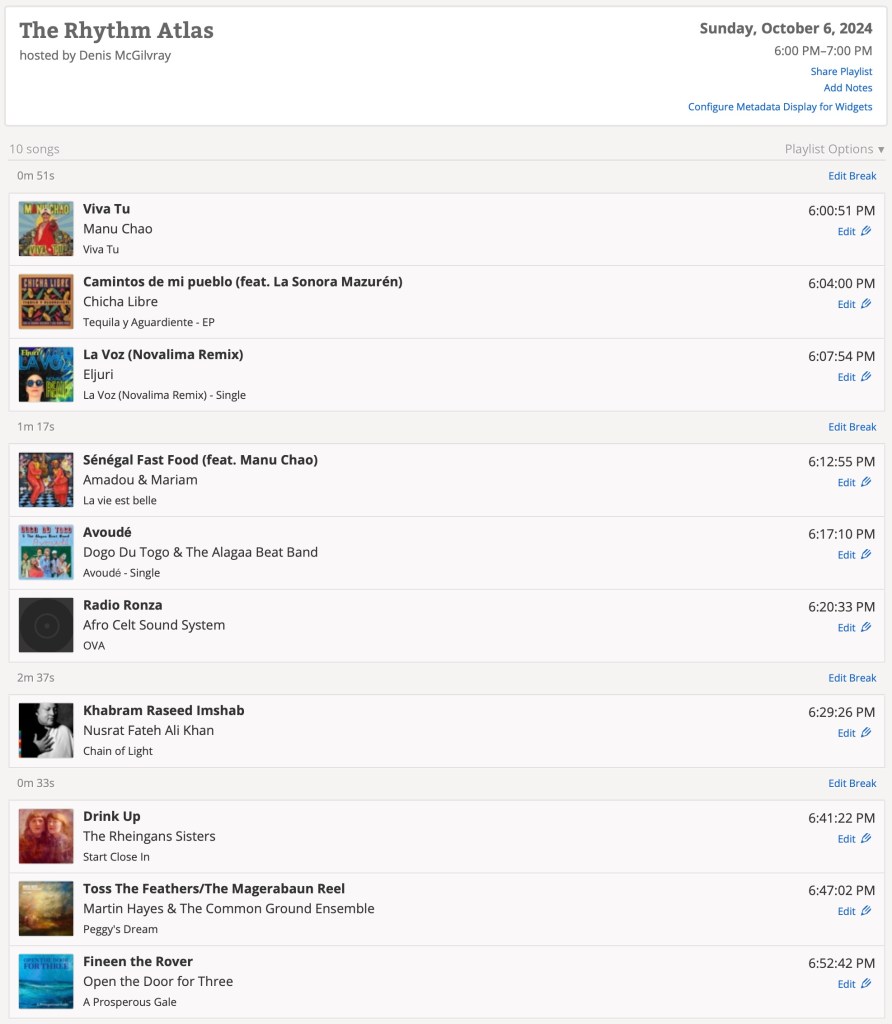Edit the 2m 37s break
892x1024 pixels.
[852, 678]
